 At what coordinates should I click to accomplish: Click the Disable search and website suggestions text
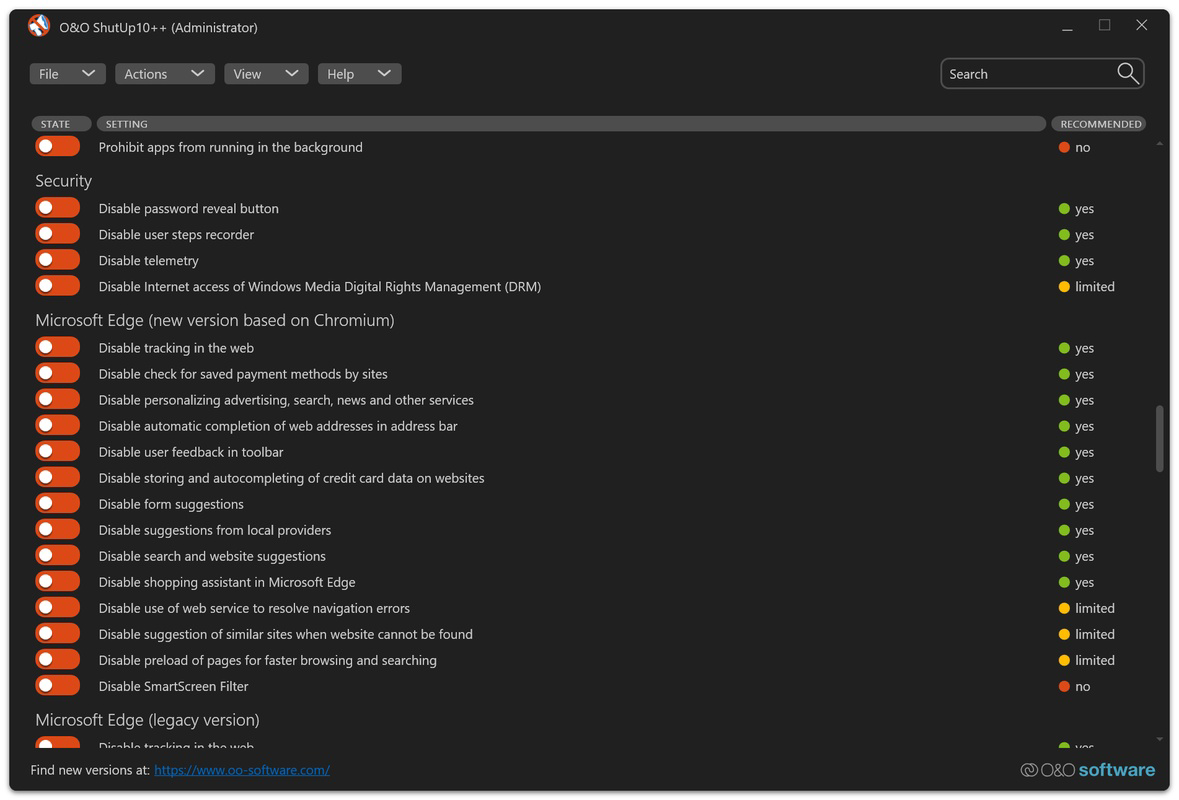pyautogui.click(x=212, y=556)
